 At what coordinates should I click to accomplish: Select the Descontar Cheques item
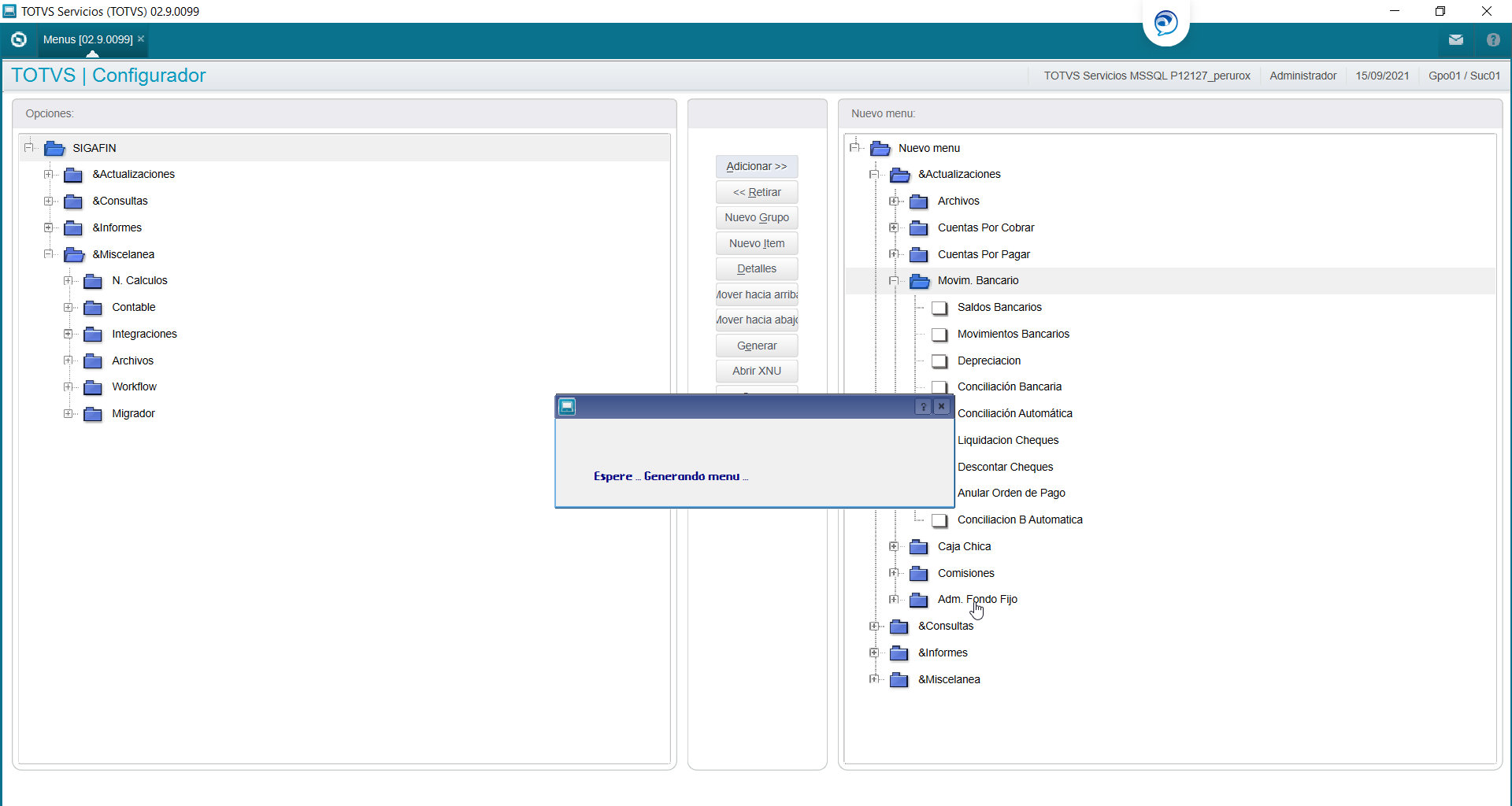pyautogui.click(x=1006, y=467)
